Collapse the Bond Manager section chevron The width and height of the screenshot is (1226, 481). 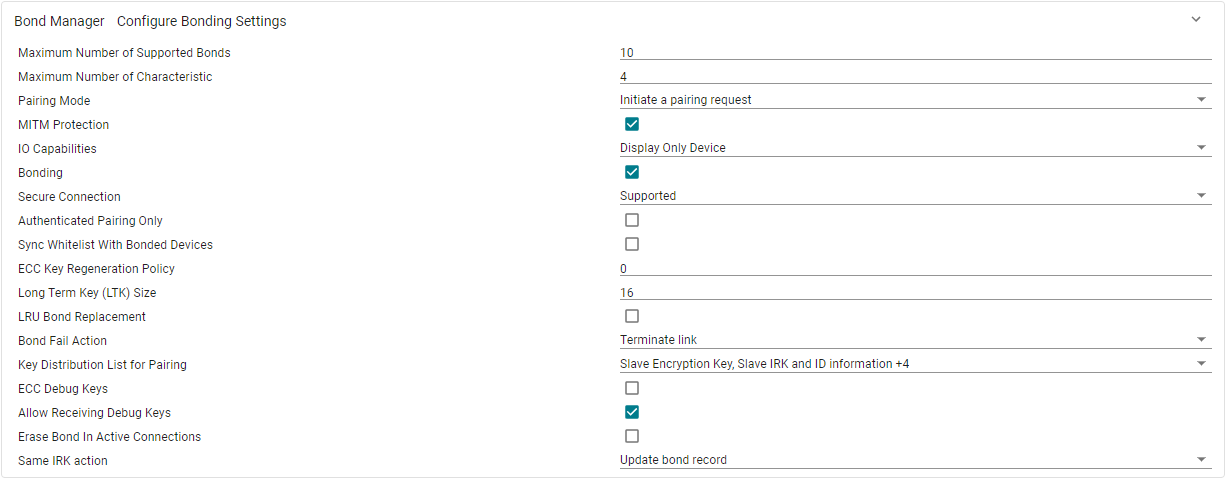[x=1195, y=20]
